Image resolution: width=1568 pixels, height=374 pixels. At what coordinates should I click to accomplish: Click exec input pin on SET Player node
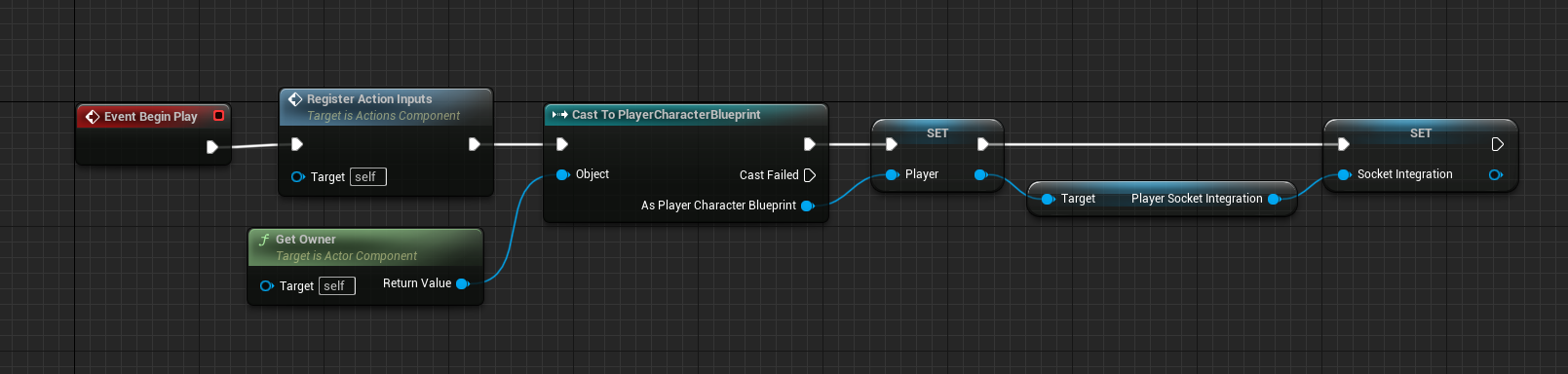click(891, 144)
